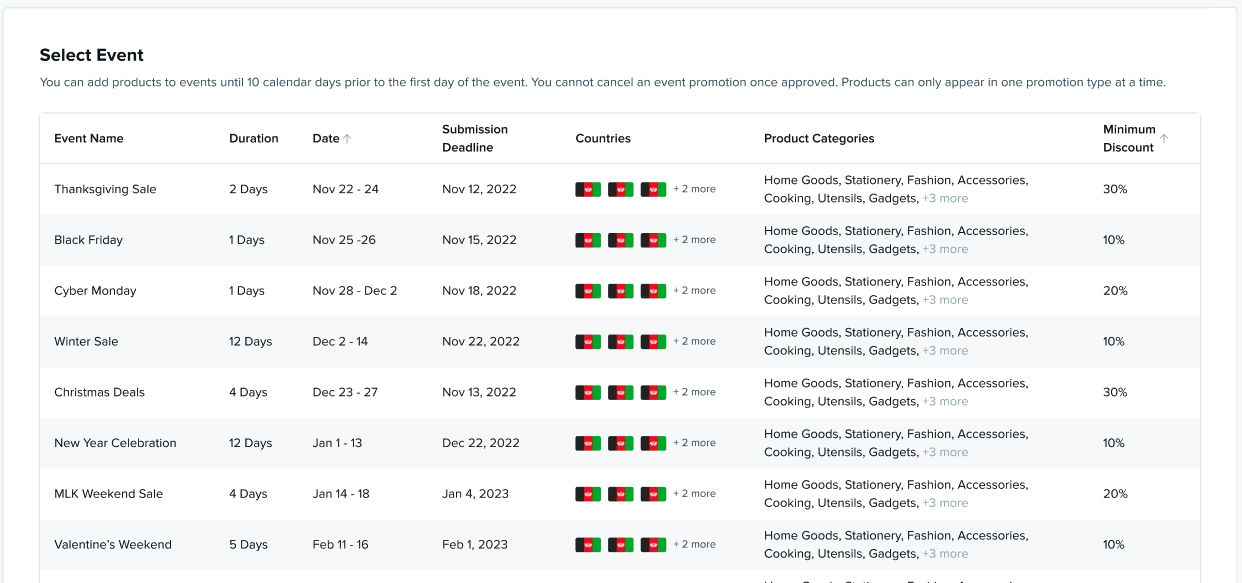Click the first country flag in Winter Sale row

[x=588, y=341]
